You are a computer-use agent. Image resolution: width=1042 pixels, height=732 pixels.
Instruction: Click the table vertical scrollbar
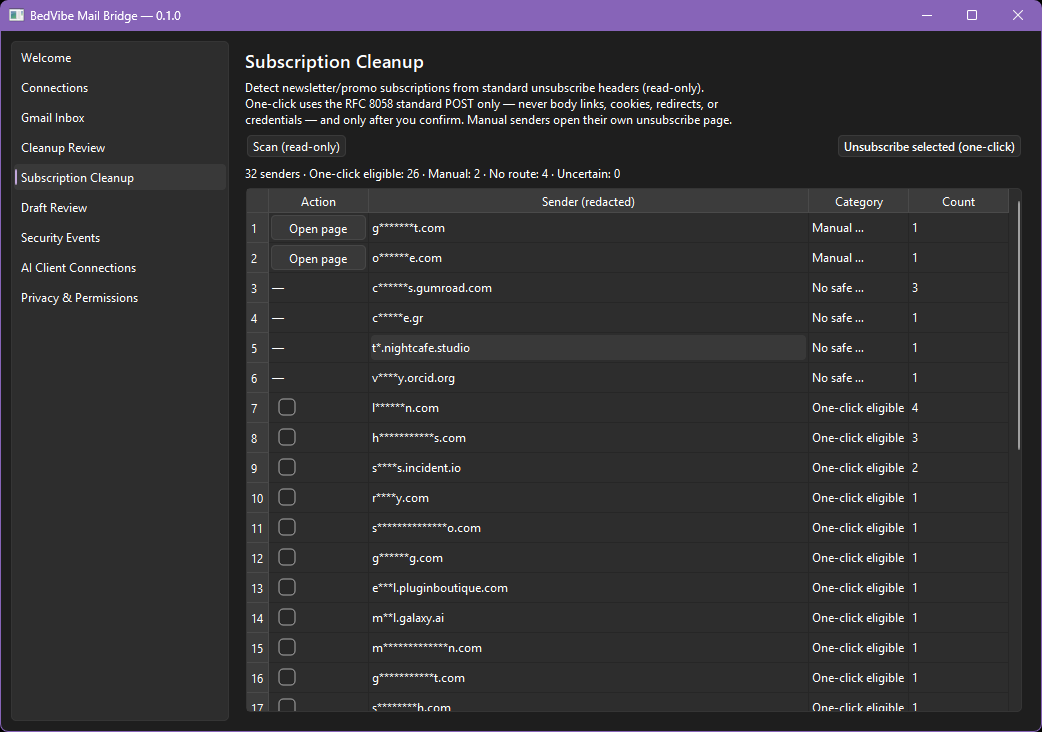click(1019, 325)
